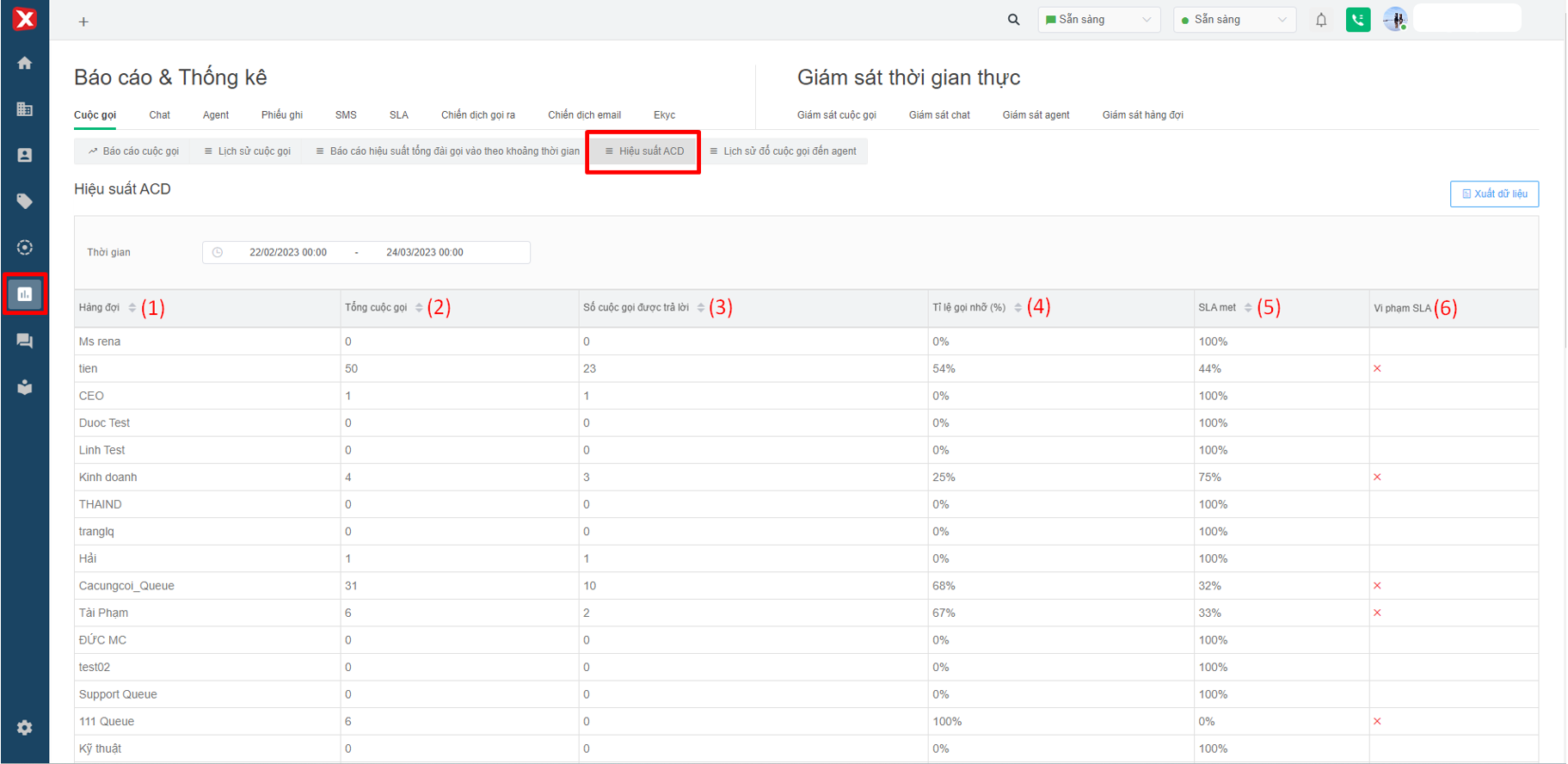
Task: Switch to the Chiến dịch email tab
Action: tap(584, 115)
